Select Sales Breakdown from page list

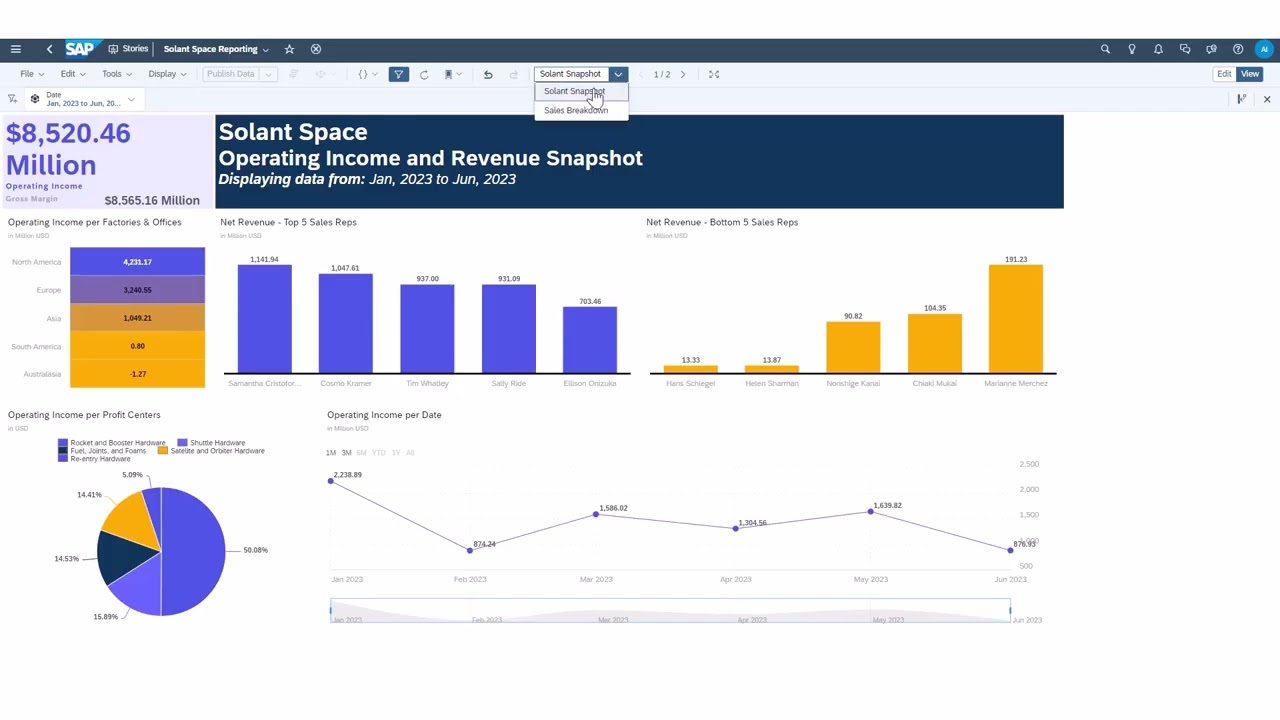582,110
